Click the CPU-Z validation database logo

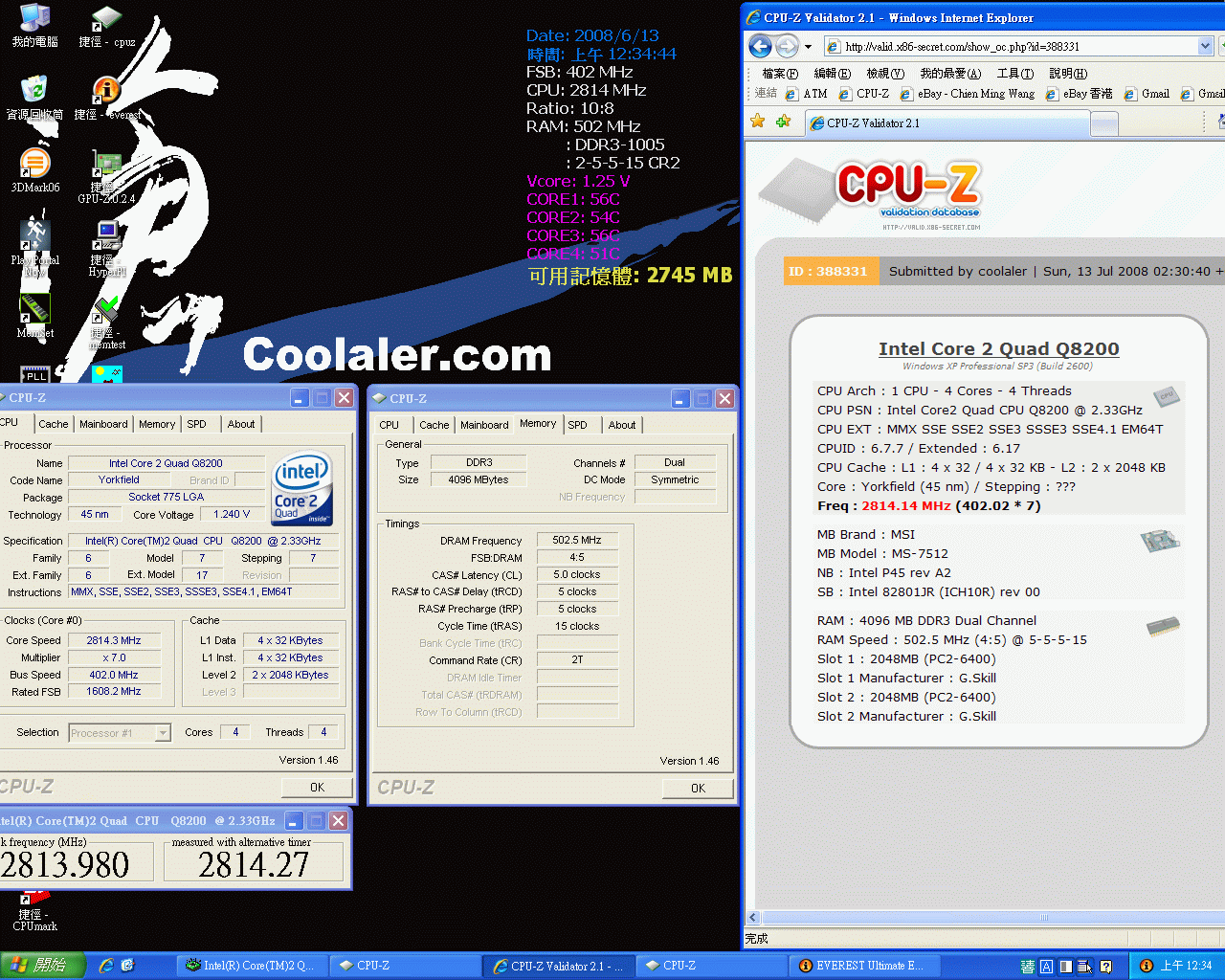tap(871, 192)
